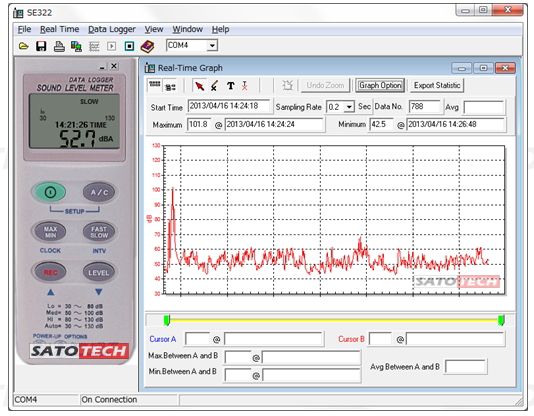Click the Cursor A timestamp field
Image resolution: width=534 pixels, height=416 pixels.
point(273,339)
